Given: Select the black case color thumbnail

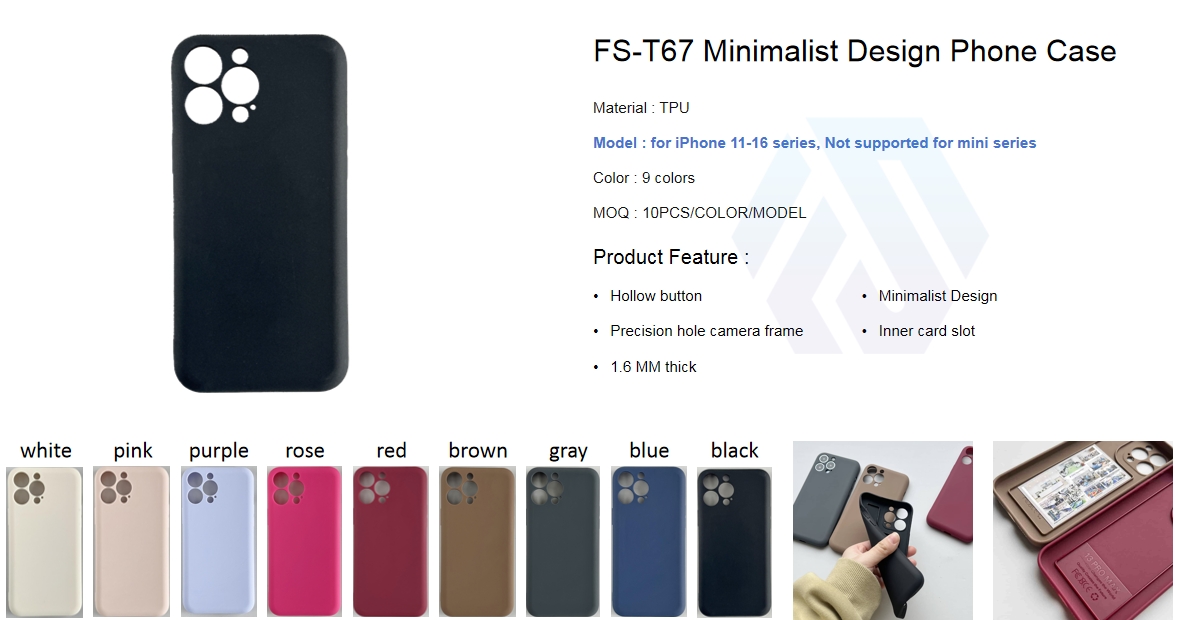Looking at the screenshot, I should pos(734,542).
